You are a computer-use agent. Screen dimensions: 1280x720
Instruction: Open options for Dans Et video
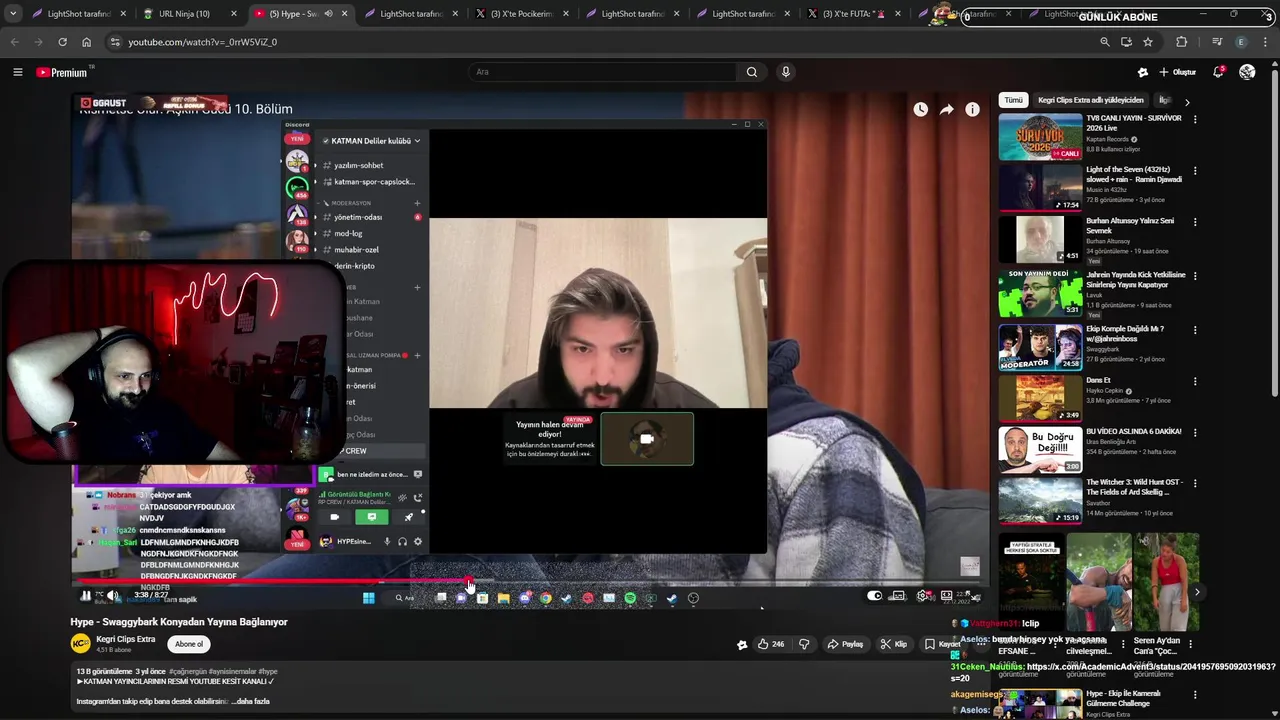[1194, 382]
